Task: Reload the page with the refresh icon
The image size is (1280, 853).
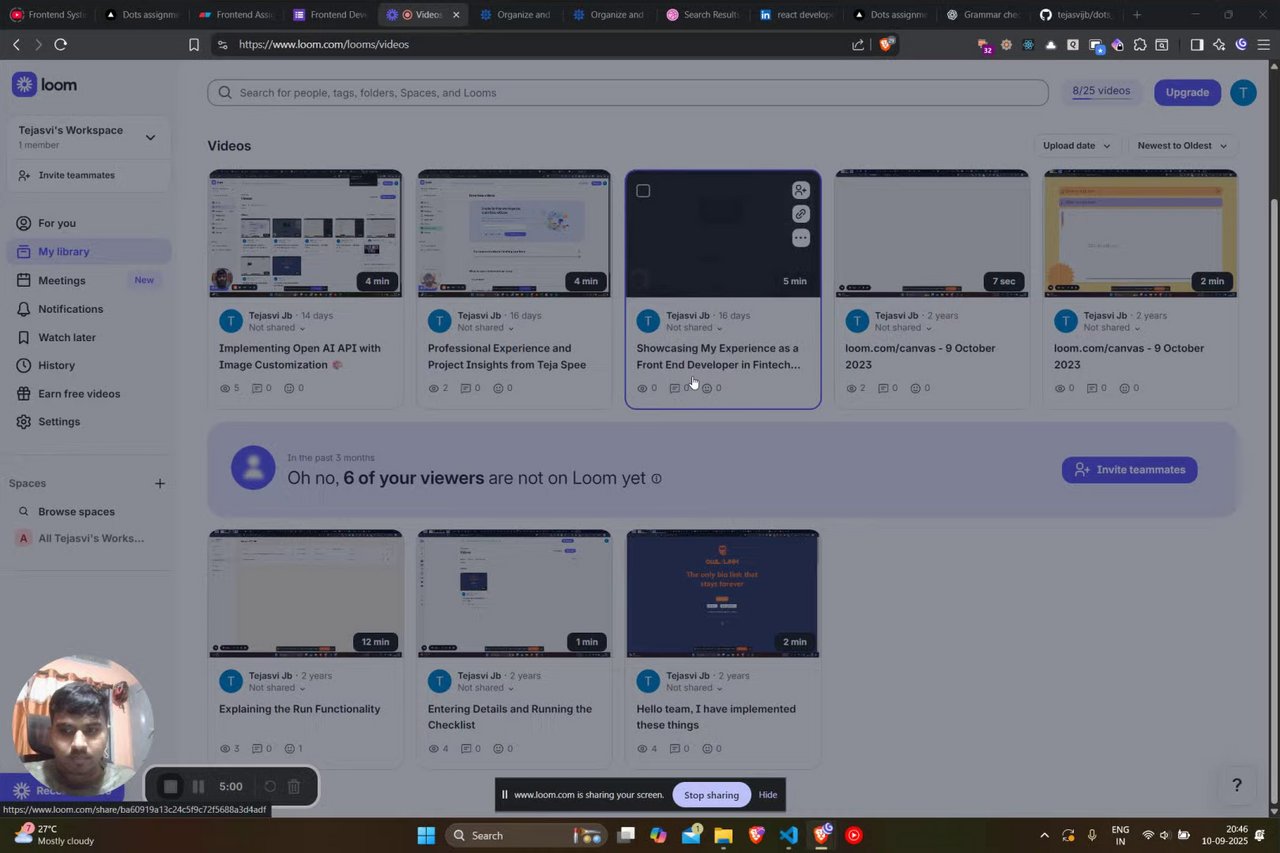Action: tap(61, 45)
